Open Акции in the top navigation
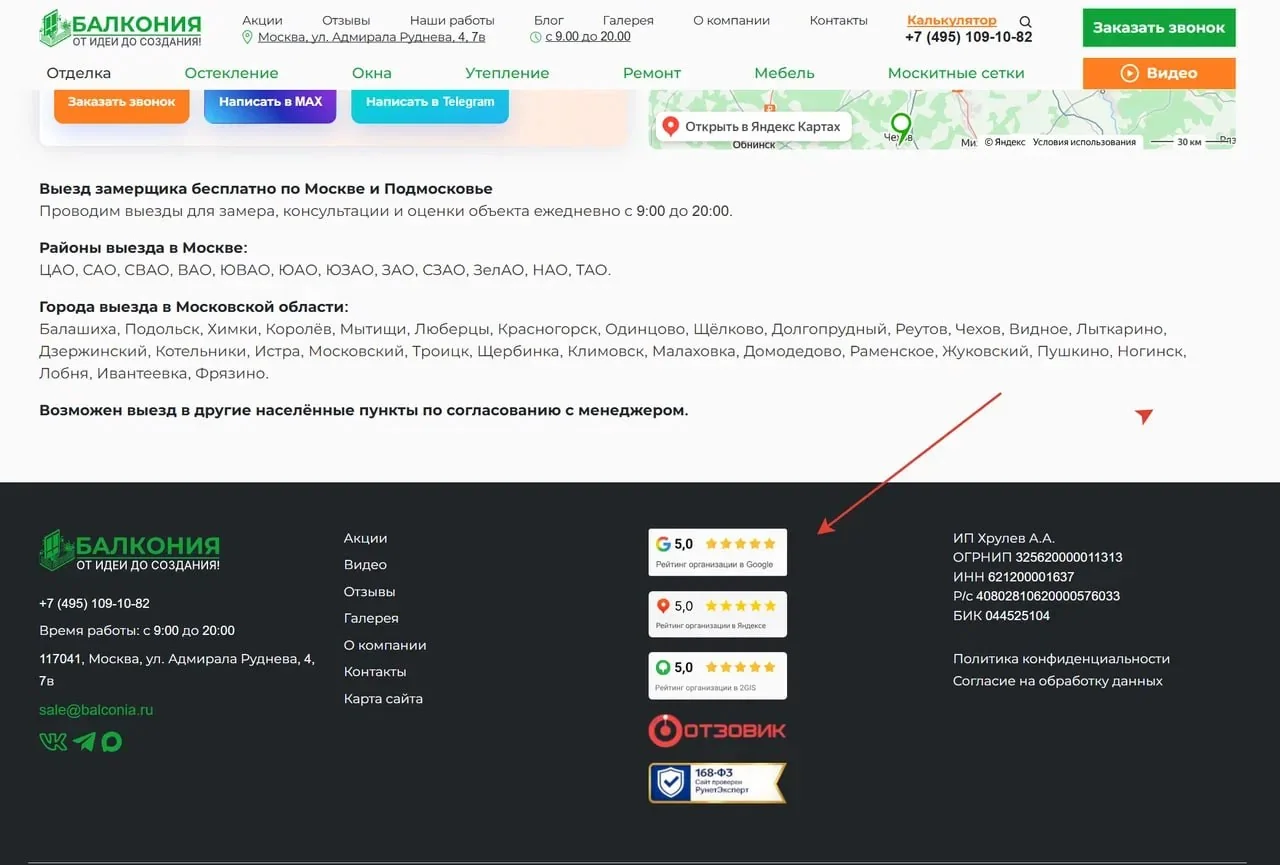Screen dimensions: 1280x865 (262, 20)
